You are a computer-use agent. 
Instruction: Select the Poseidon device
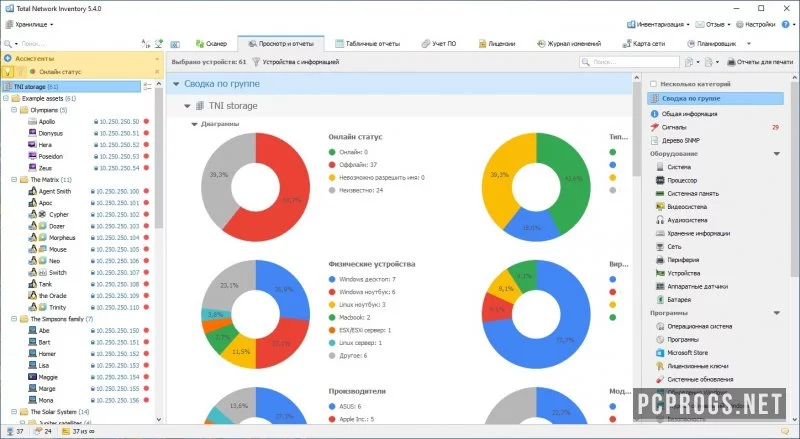tap(51, 156)
